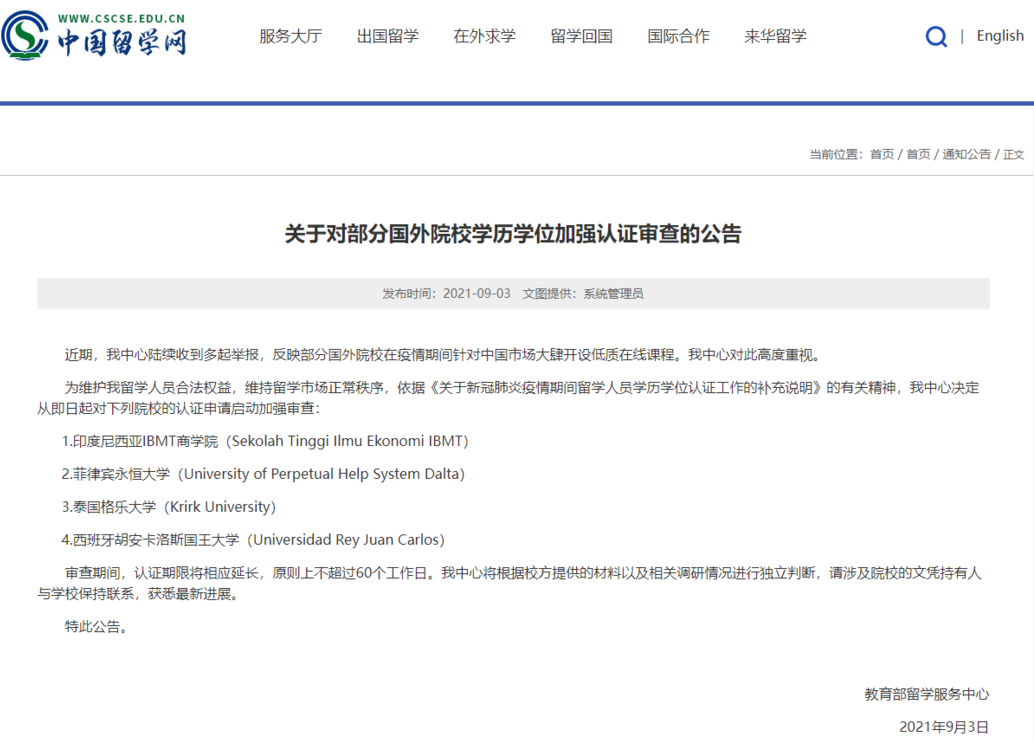Viewport: 1034px width, 742px height.
Task: Select the 在外求学 navigation item
Action: coord(484,37)
